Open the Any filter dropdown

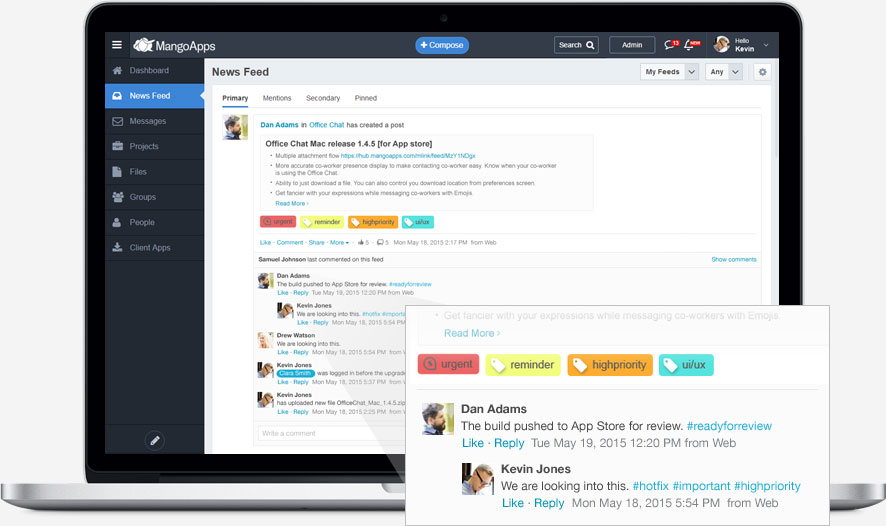pos(724,72)
